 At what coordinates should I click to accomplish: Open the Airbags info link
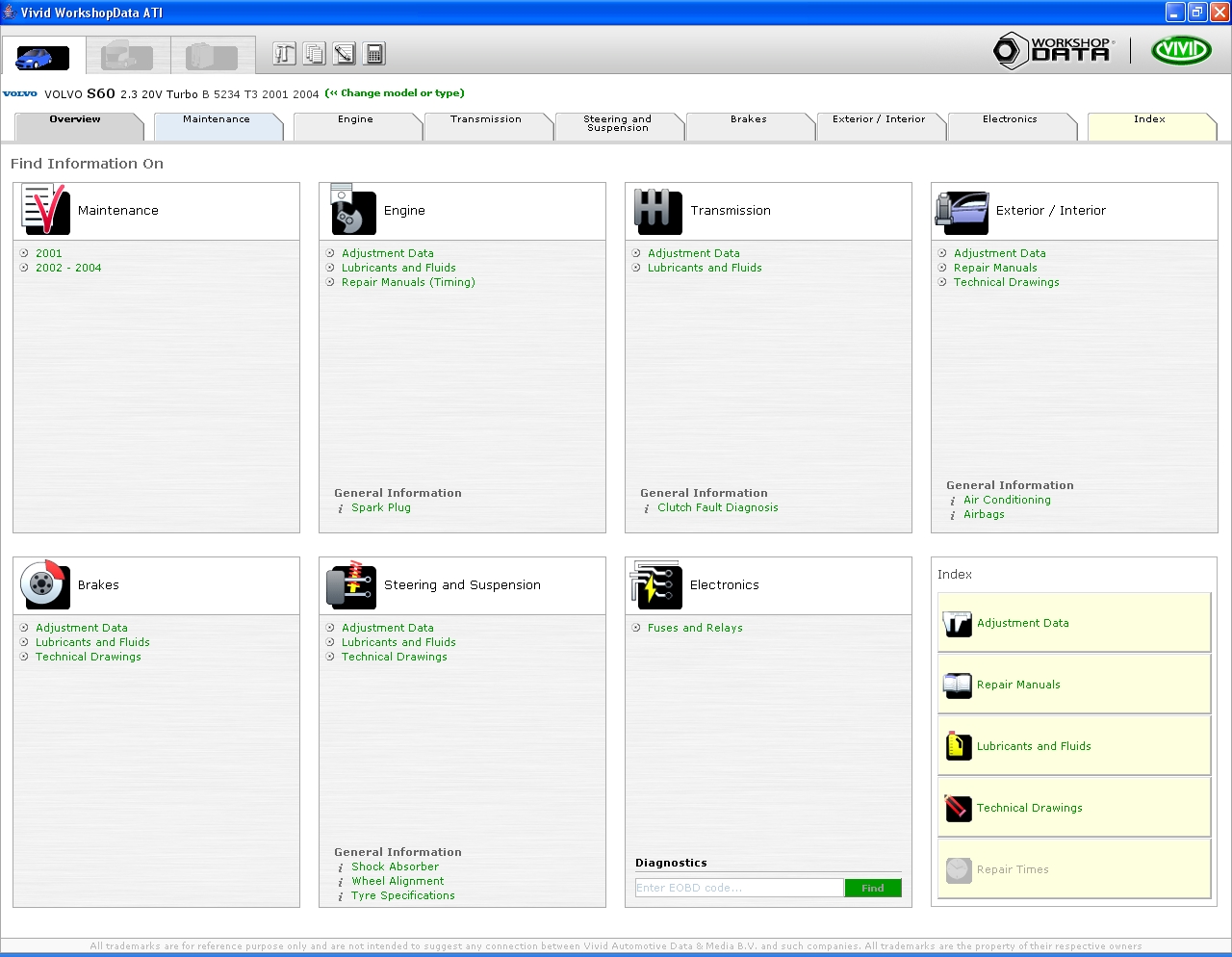[984, 514]
